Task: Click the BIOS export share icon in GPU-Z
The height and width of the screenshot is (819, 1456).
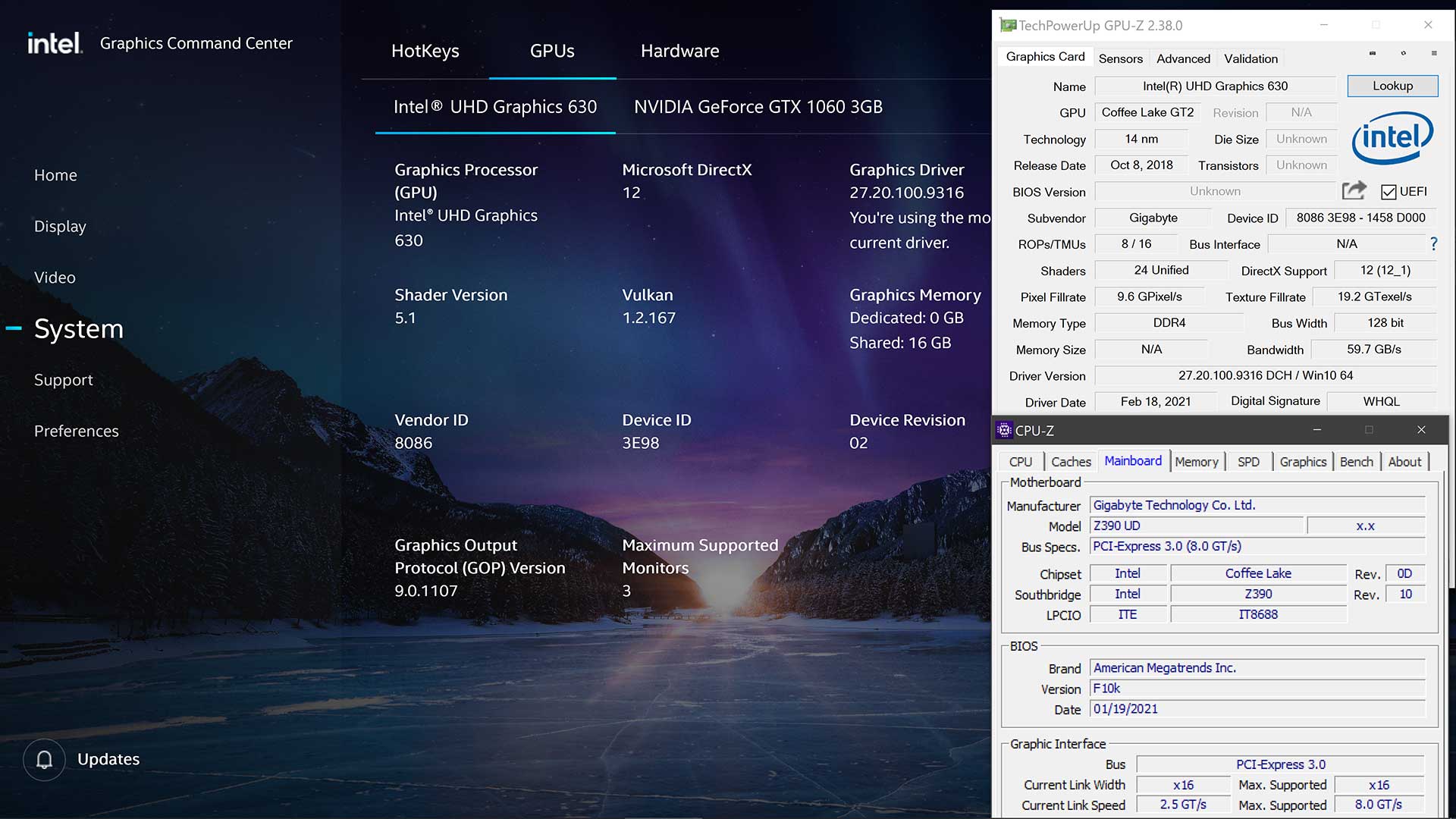Action: pos(1354,190)
